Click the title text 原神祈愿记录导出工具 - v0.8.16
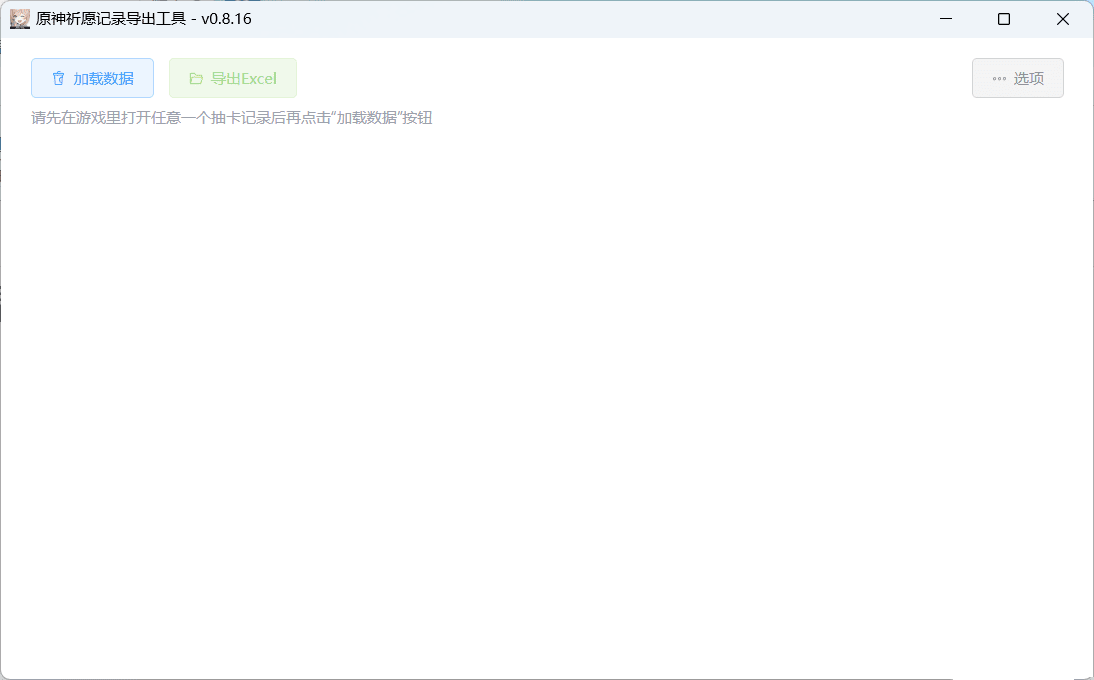Screen dimensions: 1094x680 (x=144, y=19)
